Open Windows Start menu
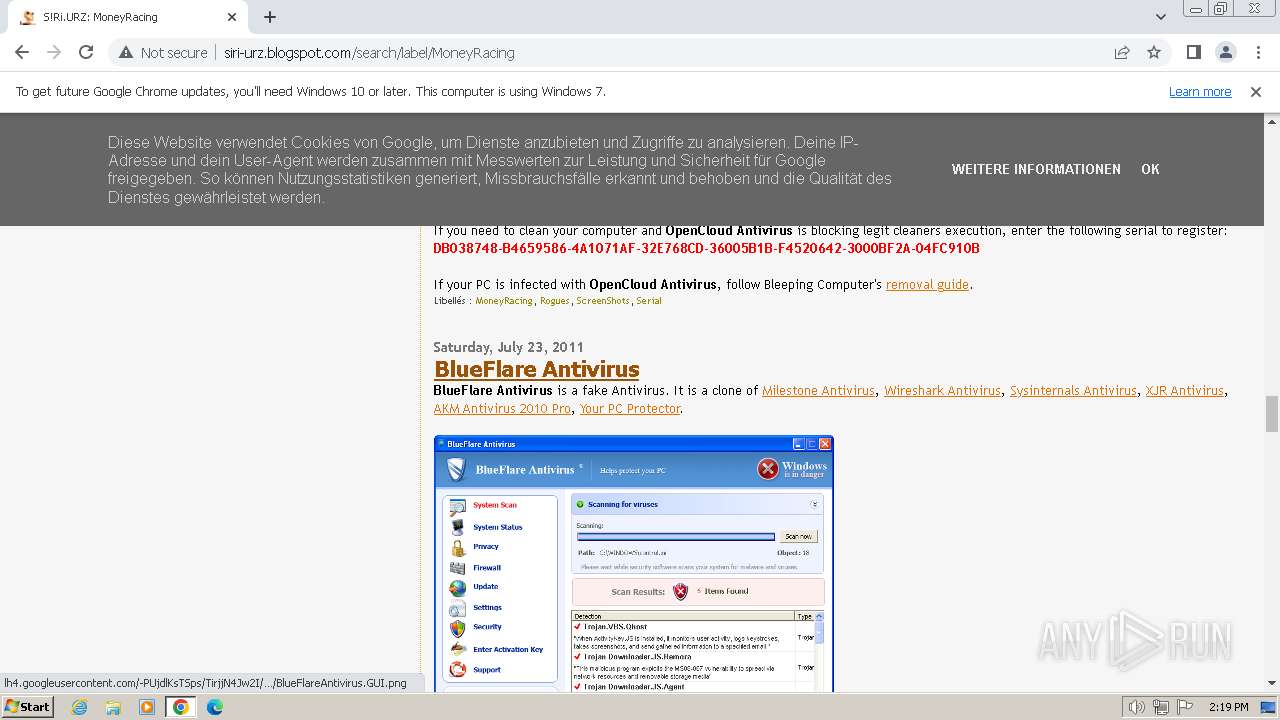Image resolution: width=1280 pixels, height=720 pixels. [x=27, y=707]
